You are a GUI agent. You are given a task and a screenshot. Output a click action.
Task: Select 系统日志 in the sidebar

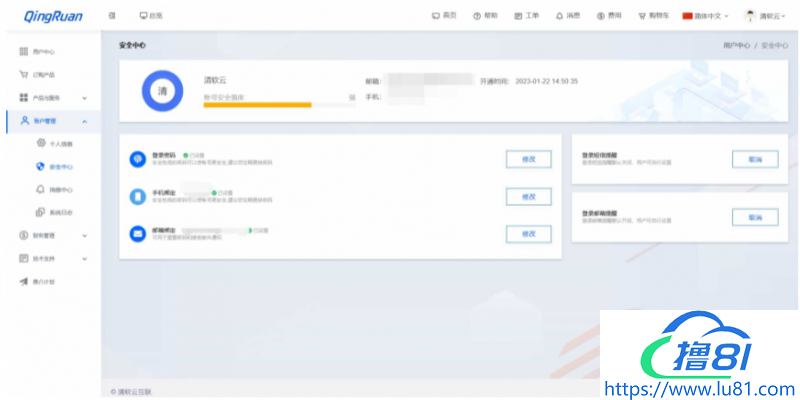coord(60,212)
